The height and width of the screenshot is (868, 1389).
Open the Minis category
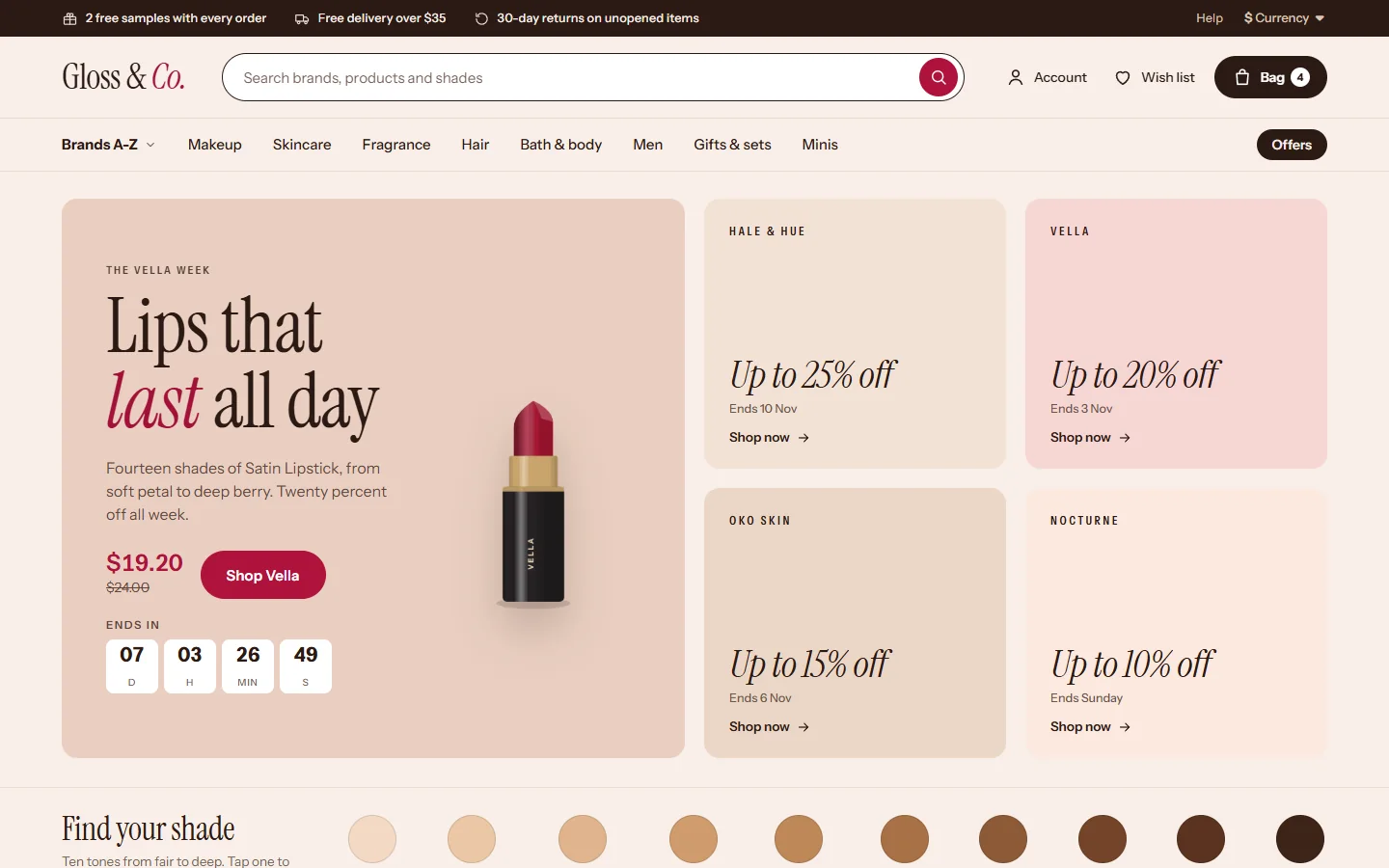pos(820,145)
